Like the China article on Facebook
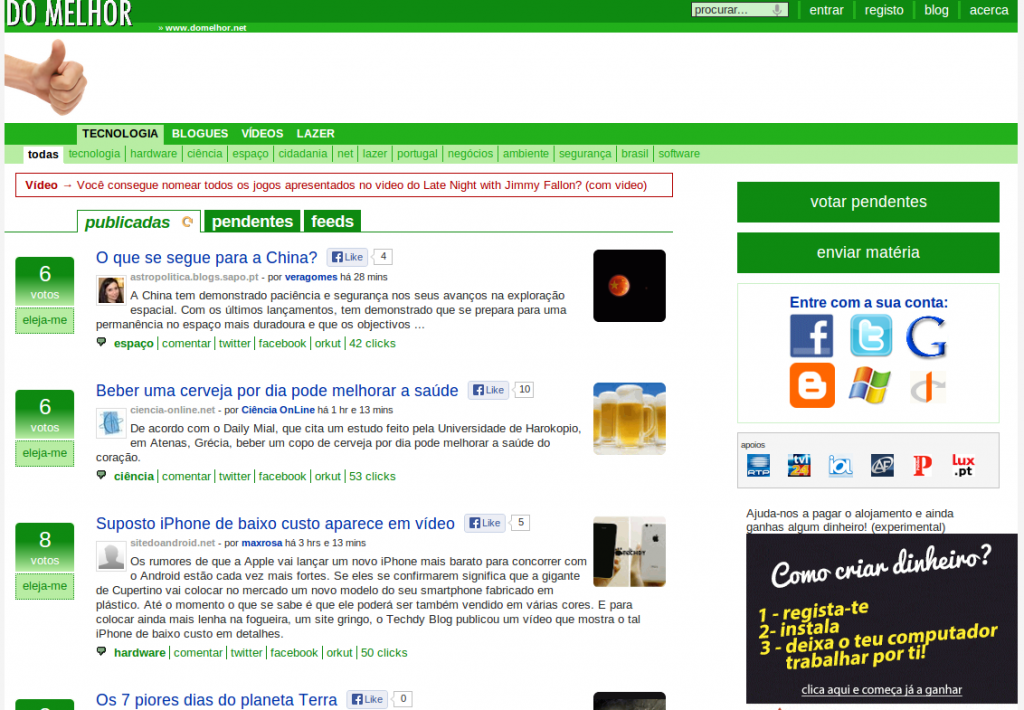1024x710 pixels. [x=347, y=257]
